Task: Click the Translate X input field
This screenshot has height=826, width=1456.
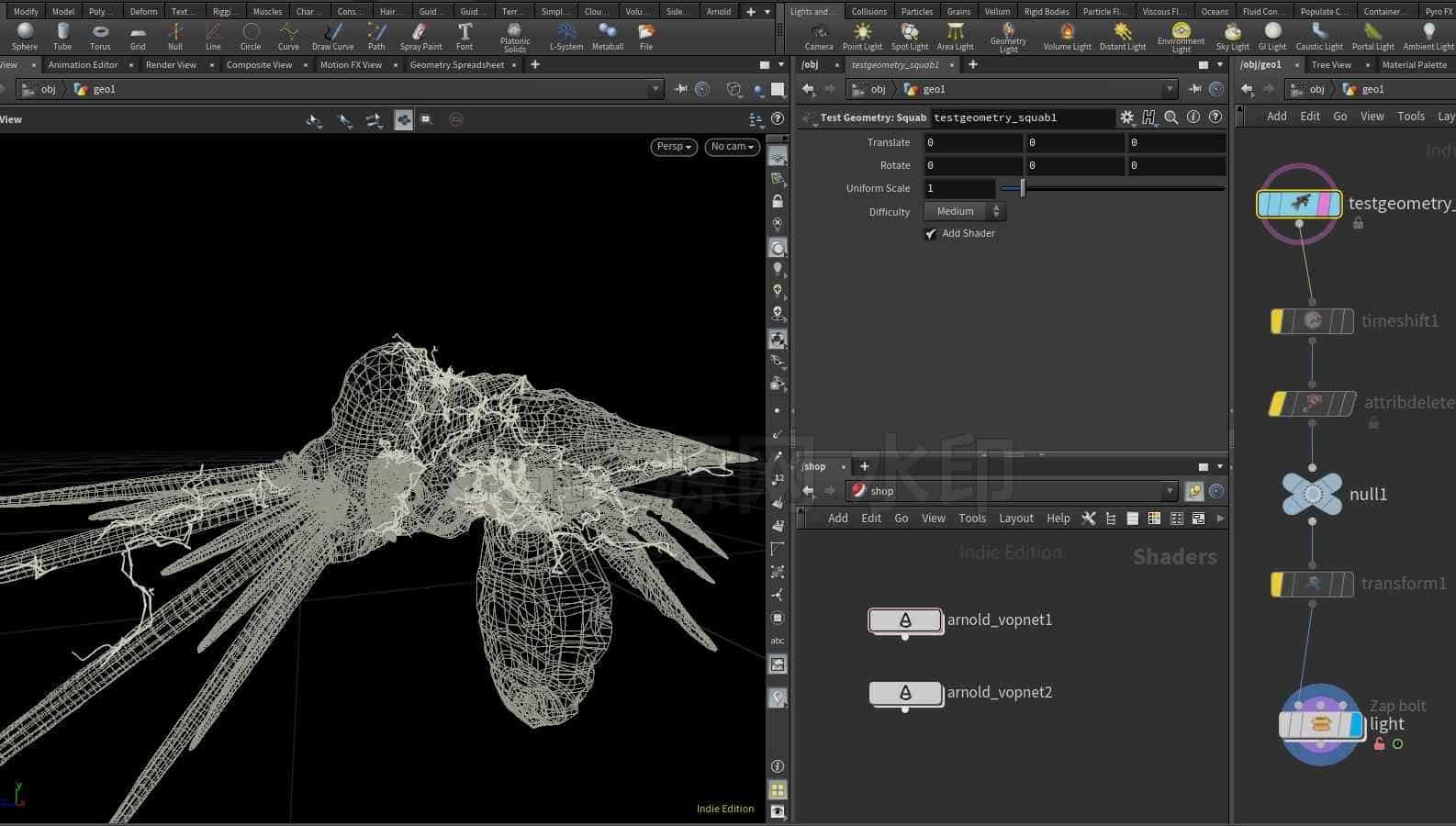Action: pyautogui.click(x=973, y=143)
